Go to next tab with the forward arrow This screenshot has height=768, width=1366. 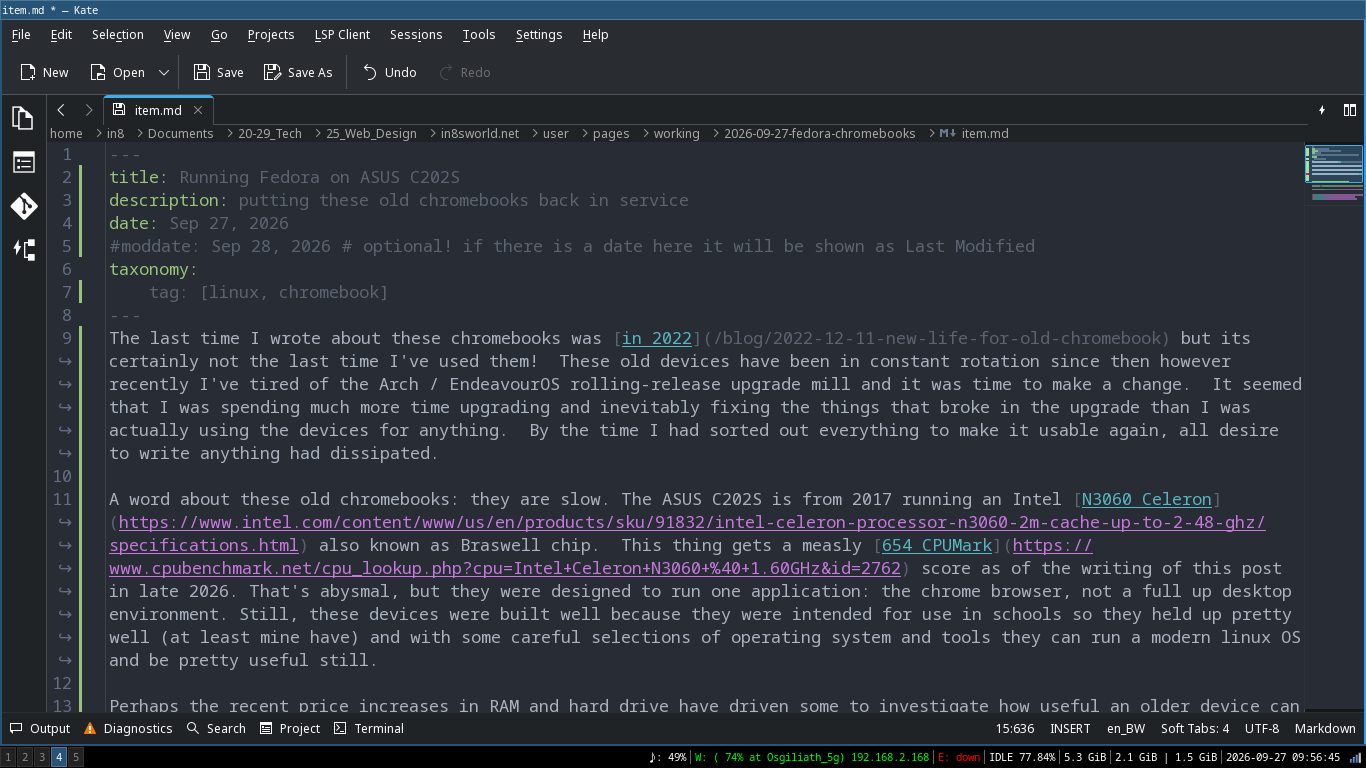pos(89,110)
